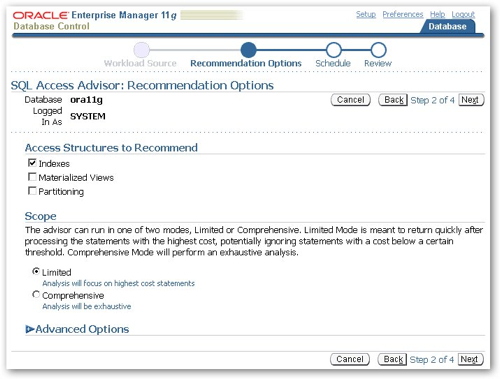The height and width of the screenshot is (379, 500).
Task: Click the Workload Source step circle
Action: coord(142,50)
